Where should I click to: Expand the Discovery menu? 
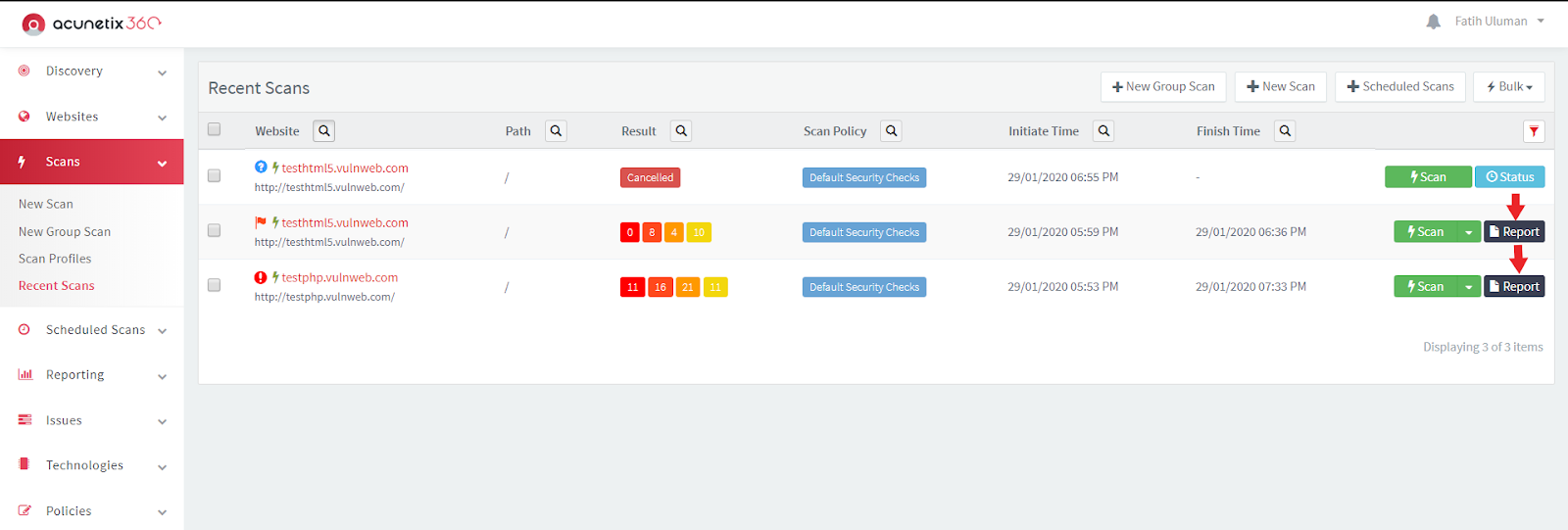click(162, 72)
